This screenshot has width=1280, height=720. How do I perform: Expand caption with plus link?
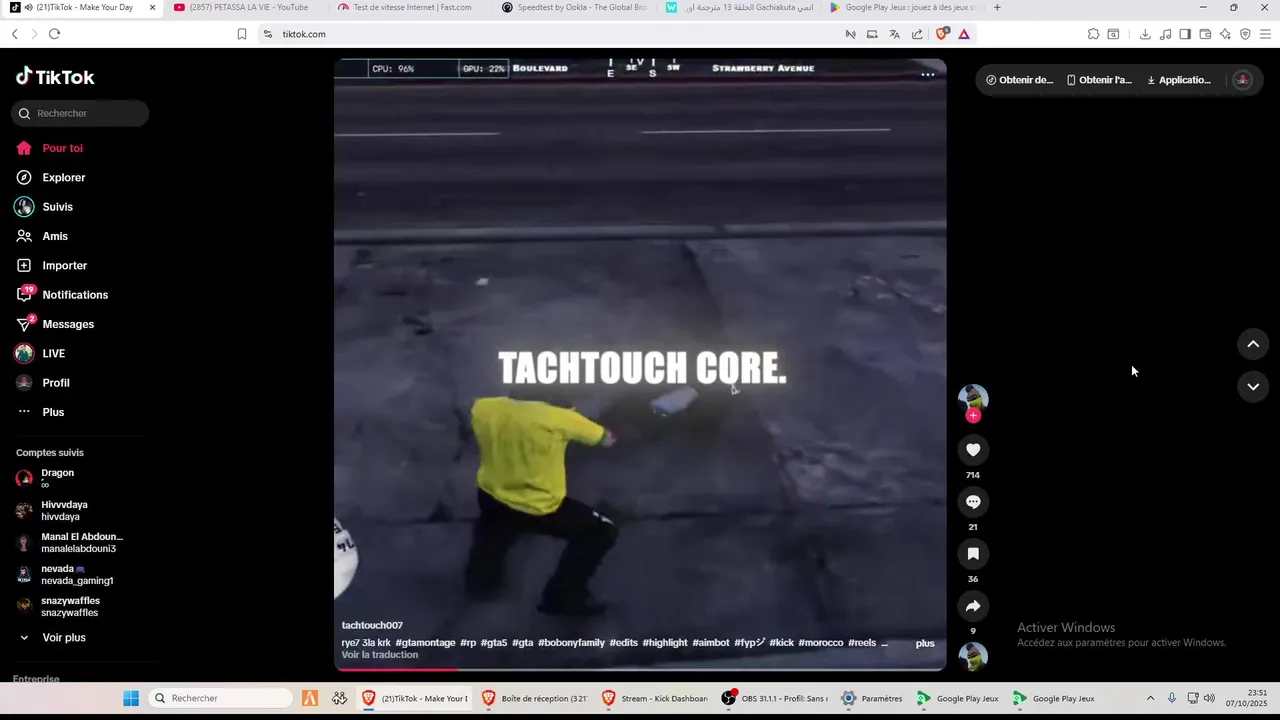coord(925,643)
